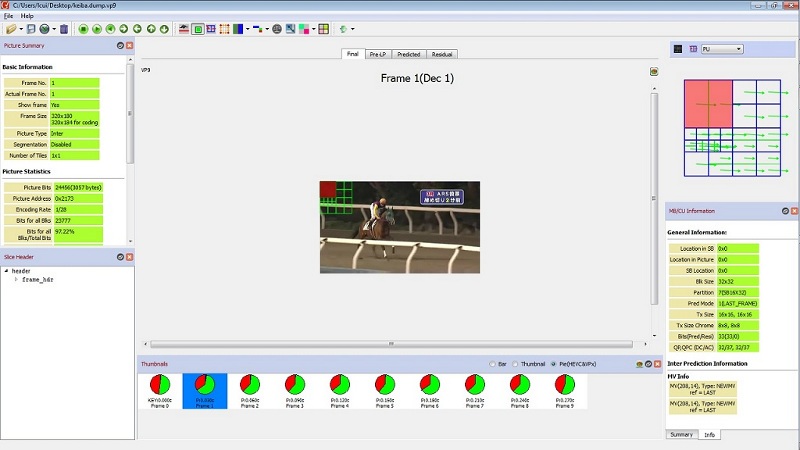The height and width of the screenshot is (450, 800).
Task: Collapse the header tree node
Action: click(7, 271)
